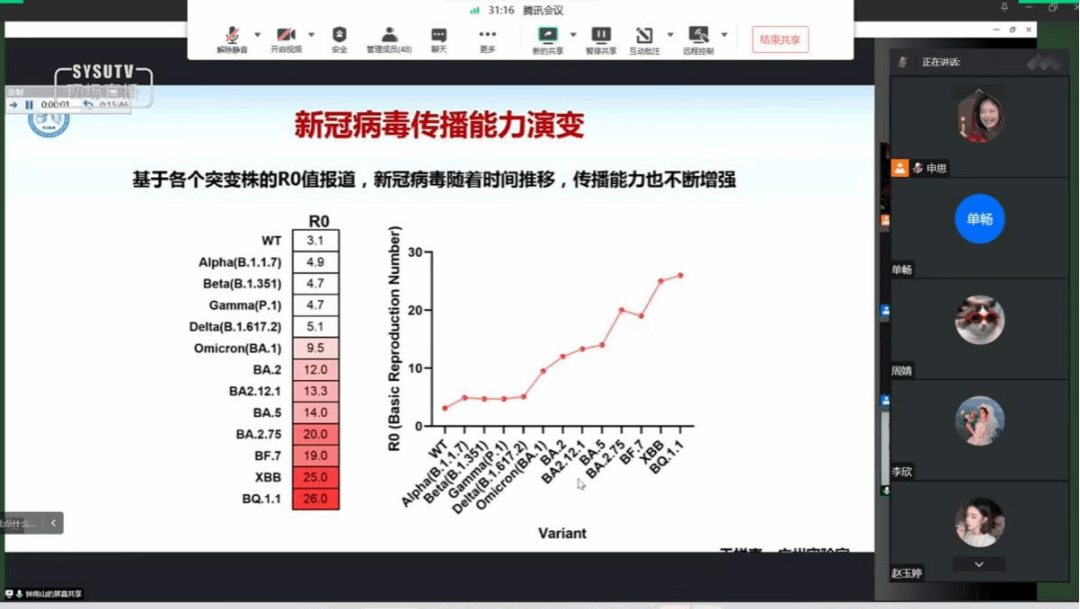Viewport: 1080px width, 609px height.
Task: Collapse the left side panel arrow
Action: point(54,522)
